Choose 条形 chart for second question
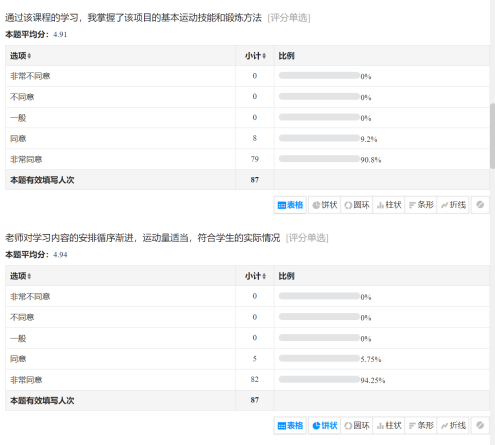Viewport: 495px width, 445px height. 421,426
